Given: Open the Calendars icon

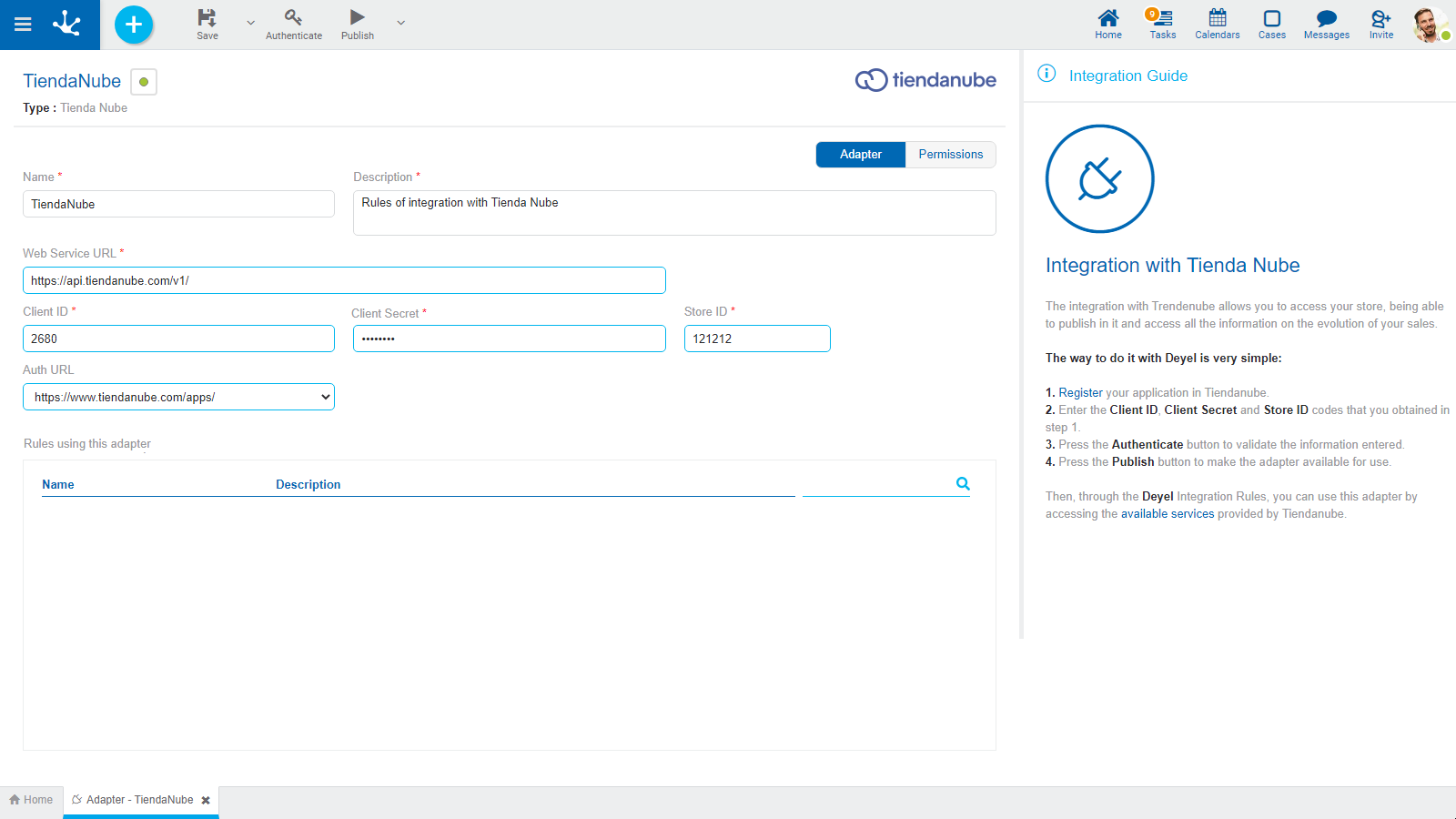Looking at the screenshot, I should click(1217, 24).
